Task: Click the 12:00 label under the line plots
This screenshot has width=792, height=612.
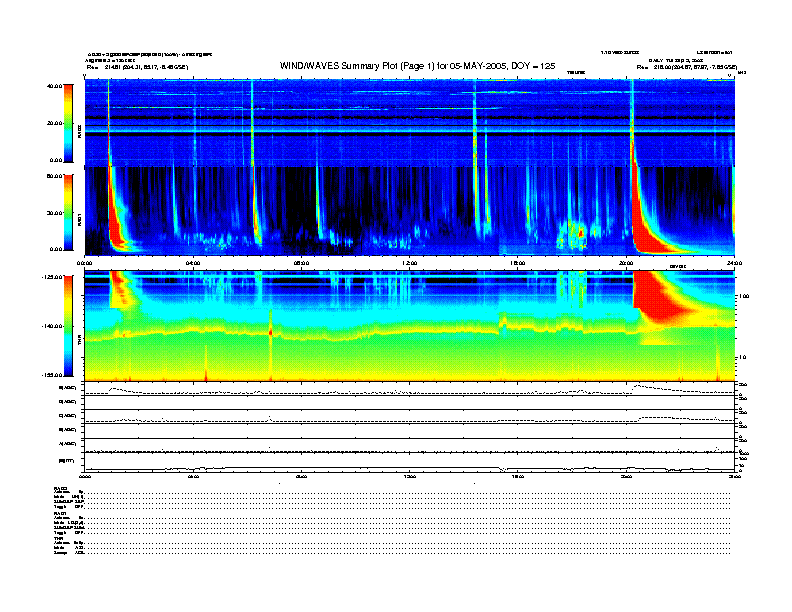Action: click(x=410, y=476)
